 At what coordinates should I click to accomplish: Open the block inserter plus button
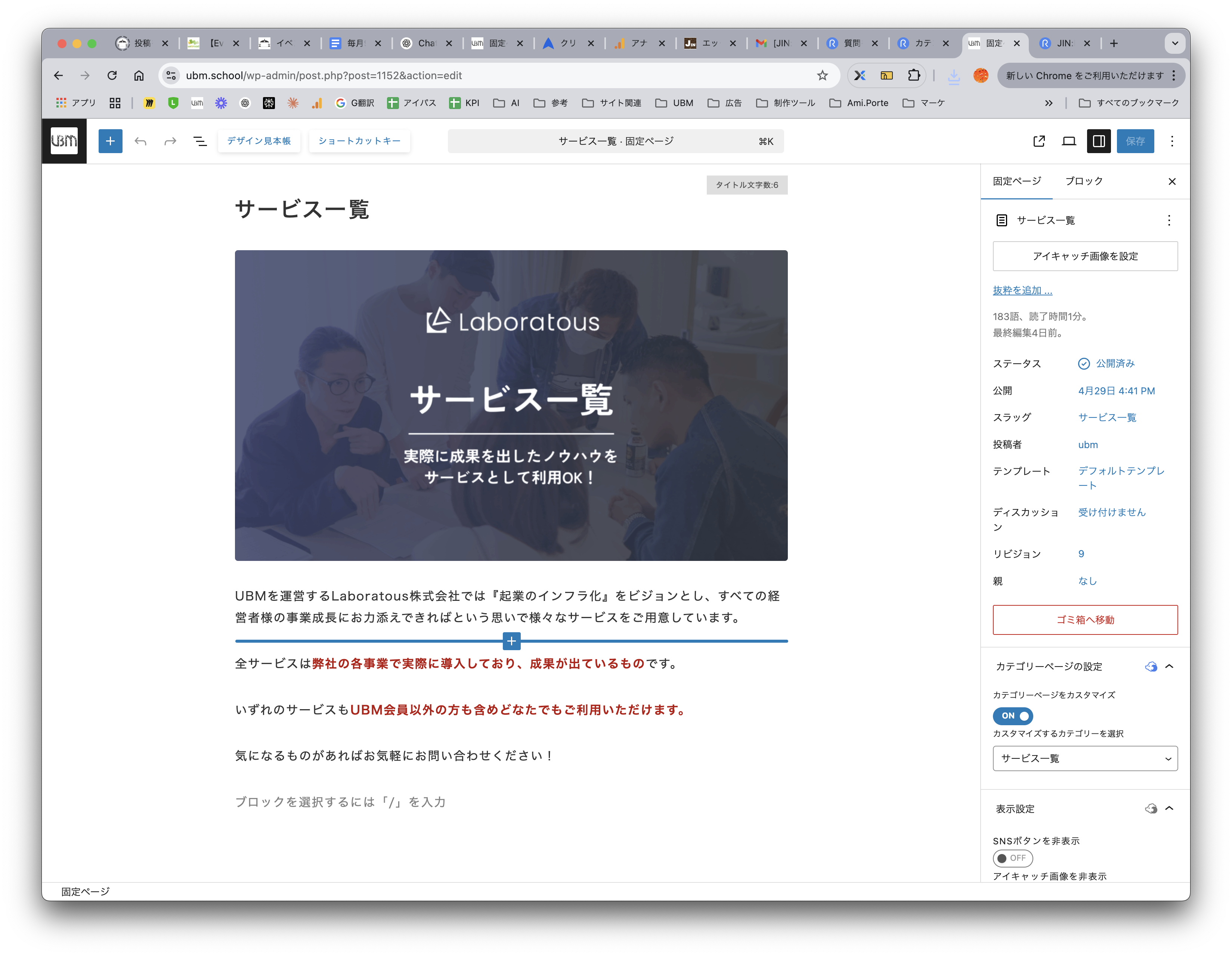click(x=110, y=141)
